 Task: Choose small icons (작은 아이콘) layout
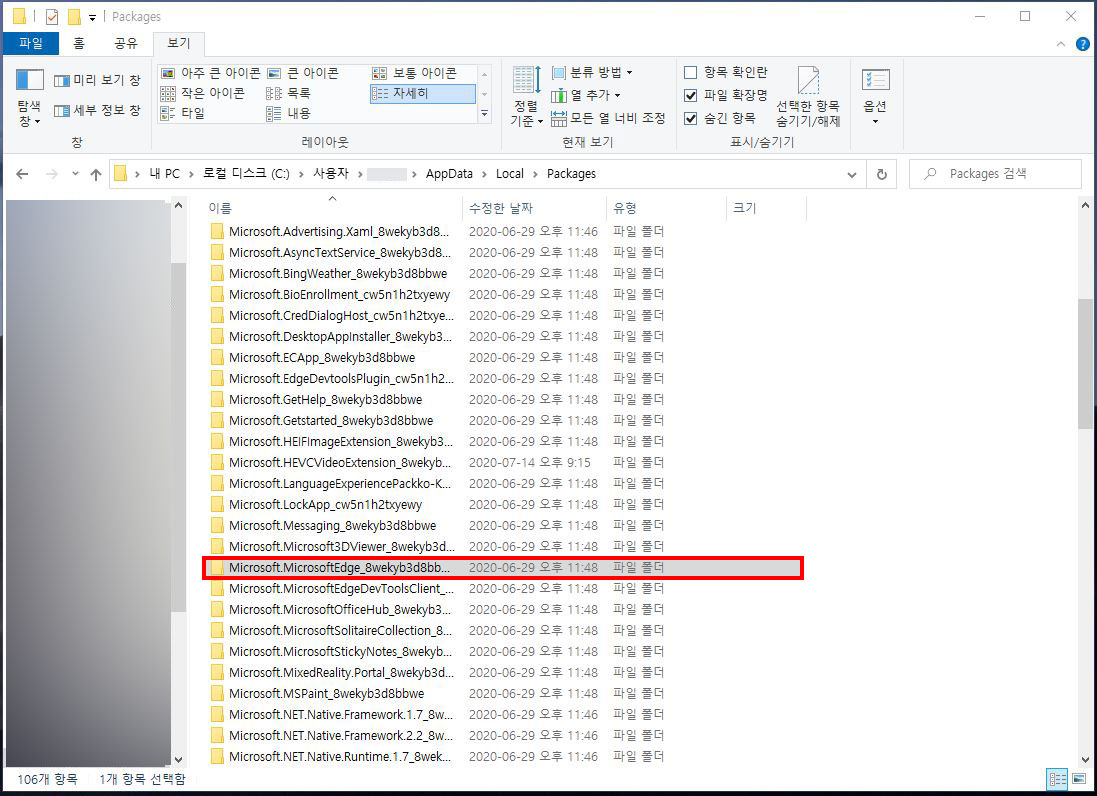click(203, 93)
